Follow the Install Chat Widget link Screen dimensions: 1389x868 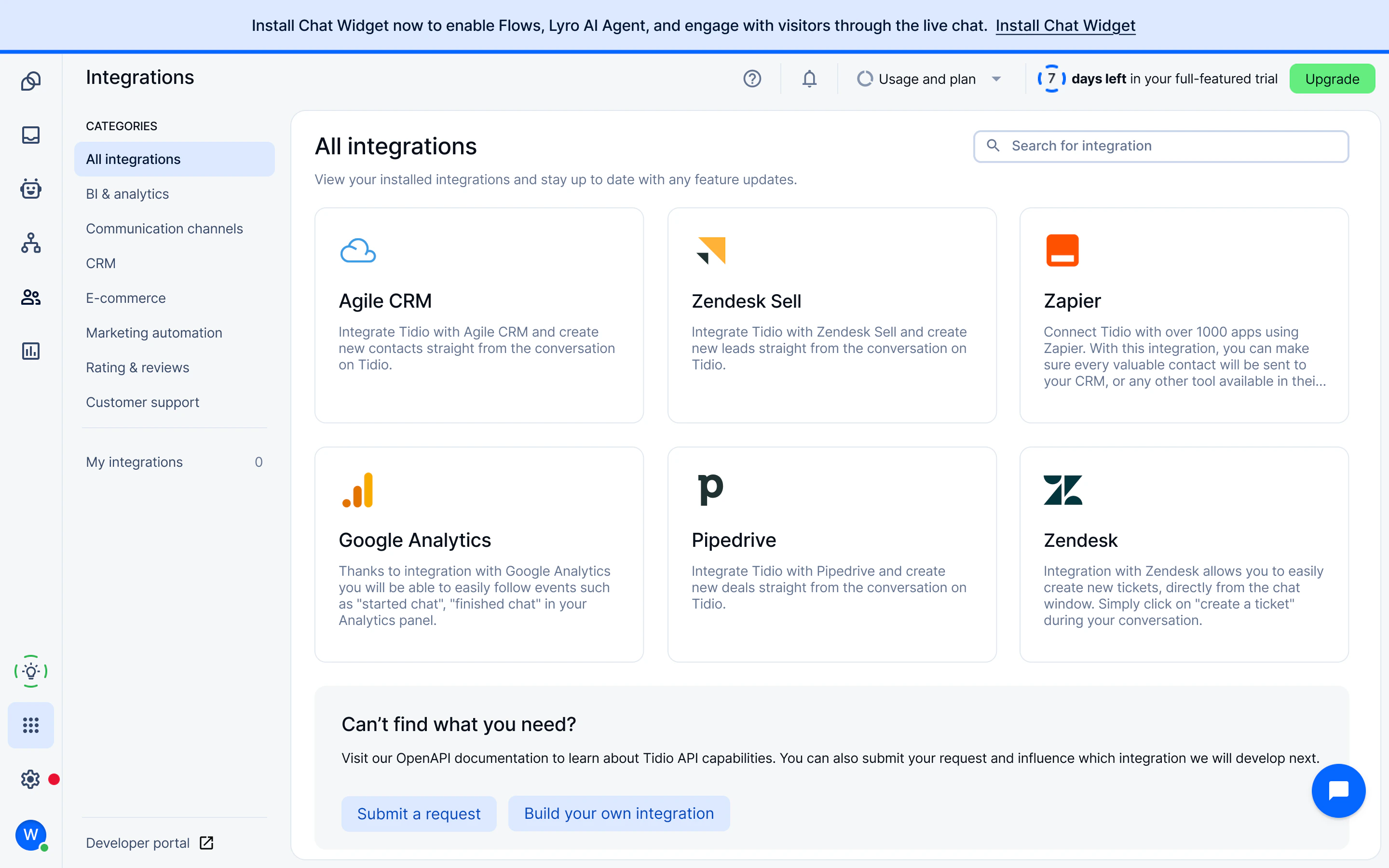(1065, 25)
